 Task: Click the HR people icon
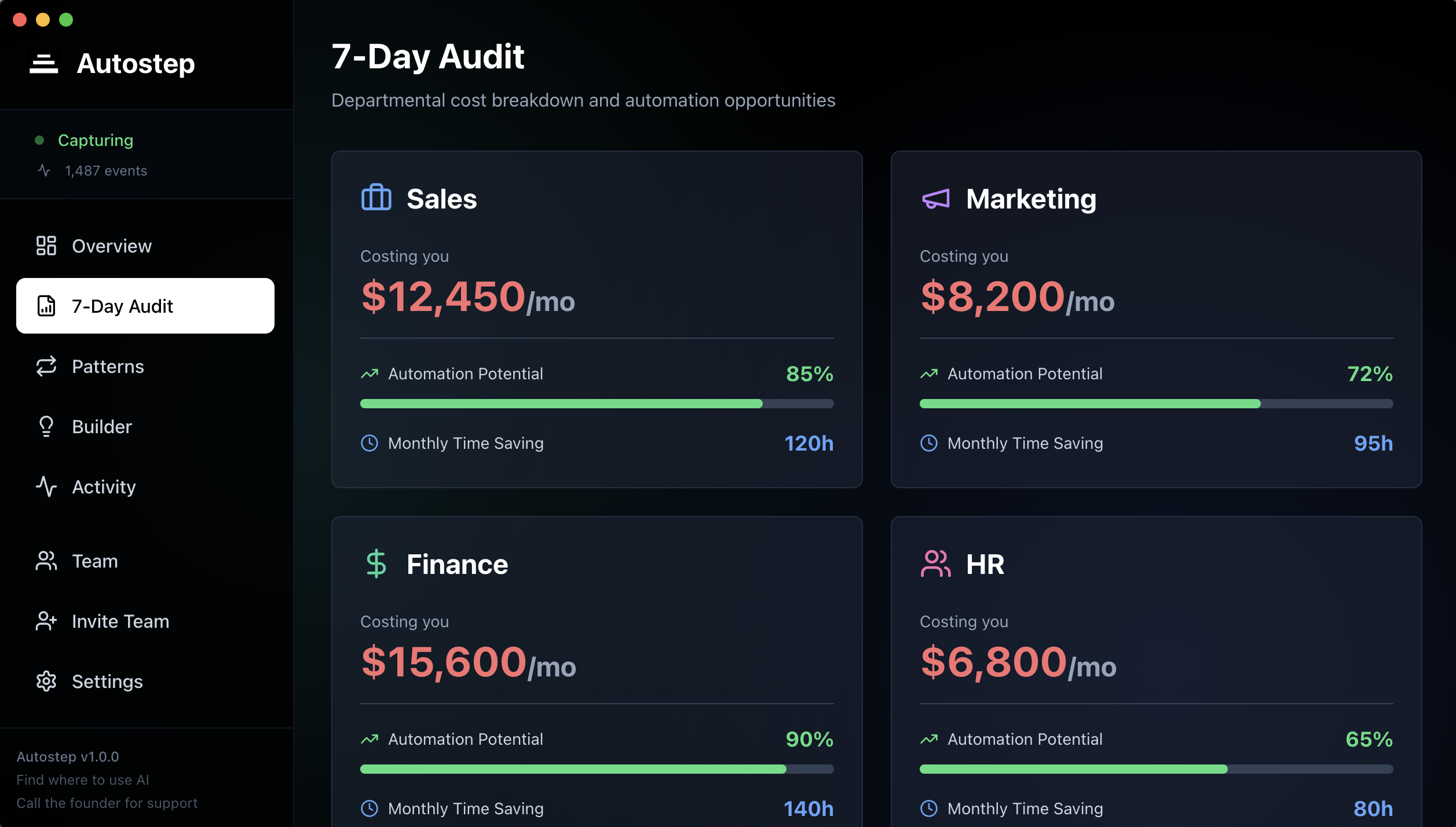tap(935, 563)
